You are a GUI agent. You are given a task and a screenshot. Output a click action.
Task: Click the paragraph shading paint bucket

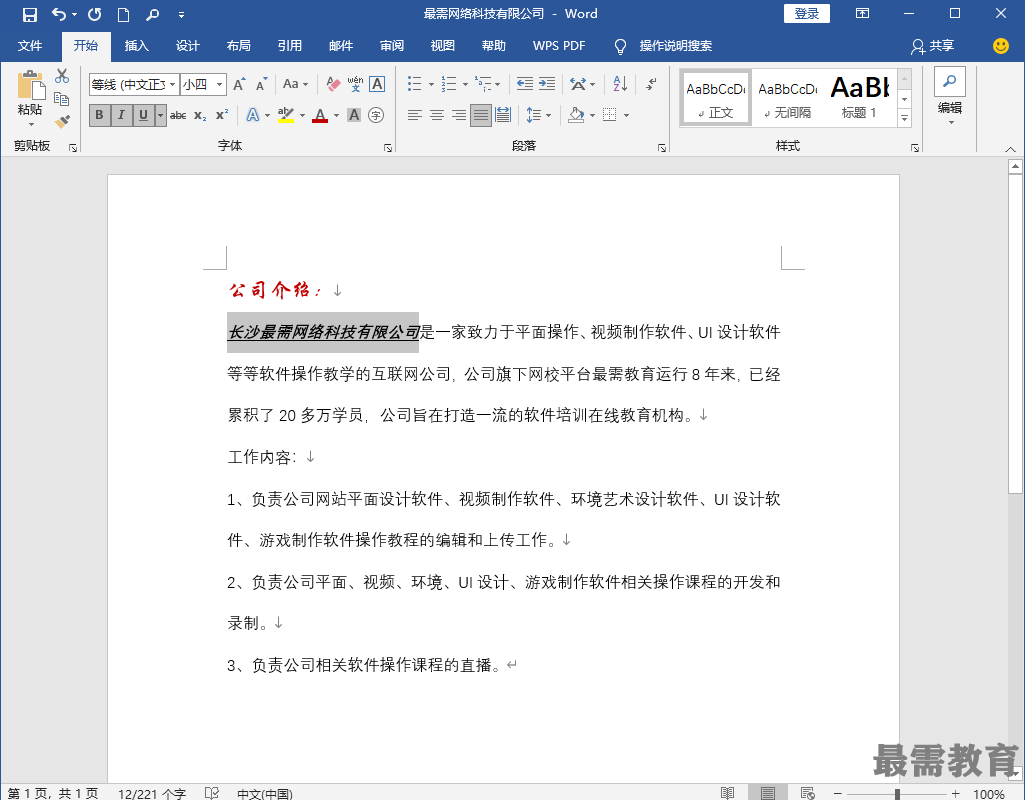(576, 116)
